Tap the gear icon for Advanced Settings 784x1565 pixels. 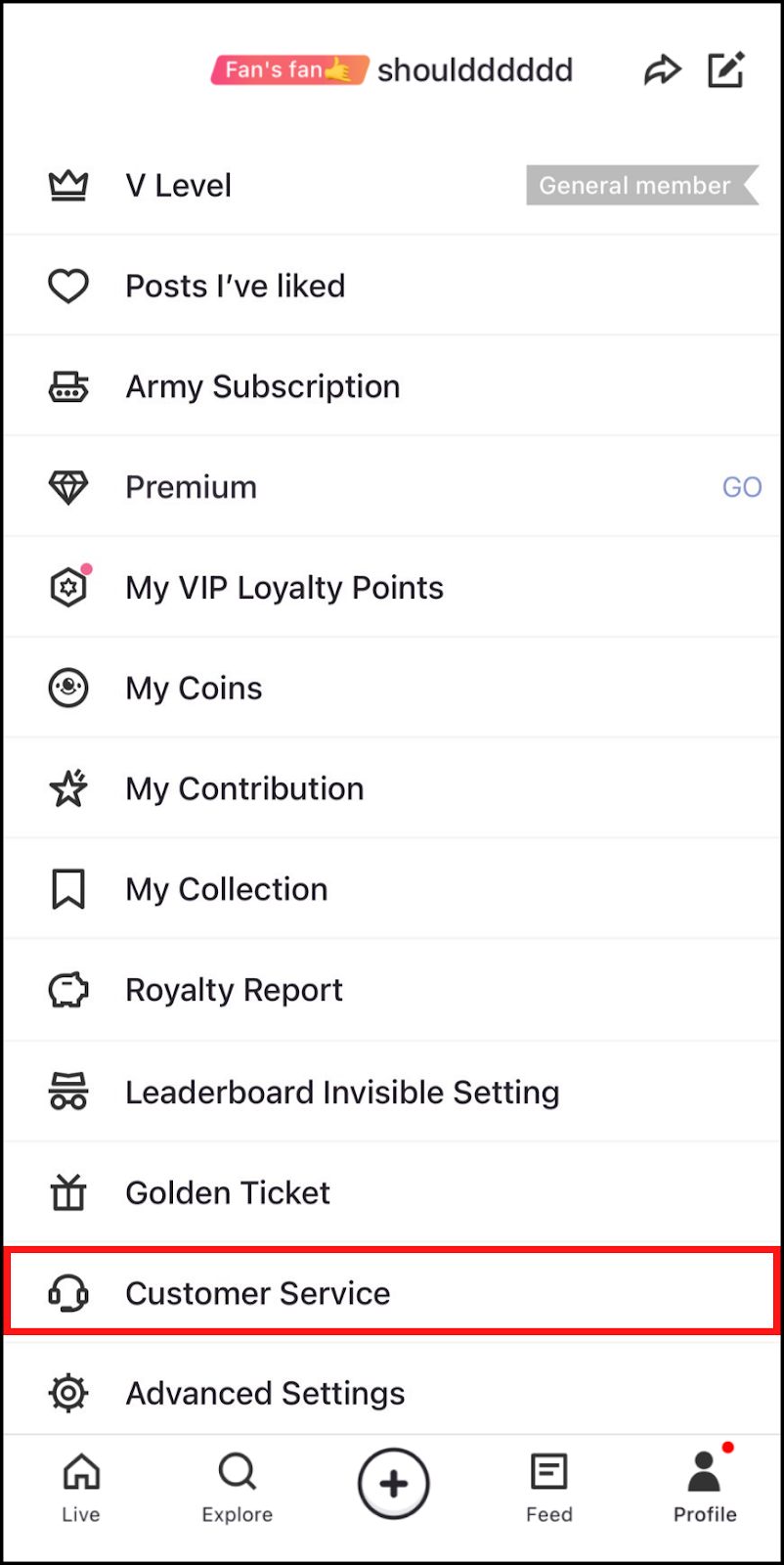pos(68,1393)
